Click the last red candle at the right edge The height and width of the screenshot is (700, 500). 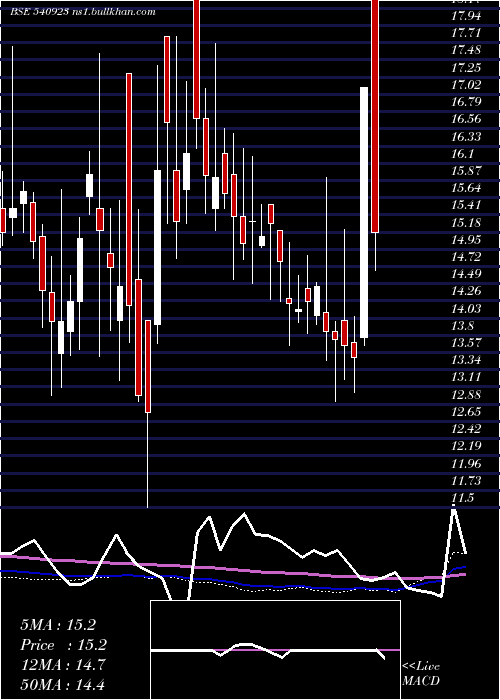coord(375,116)
